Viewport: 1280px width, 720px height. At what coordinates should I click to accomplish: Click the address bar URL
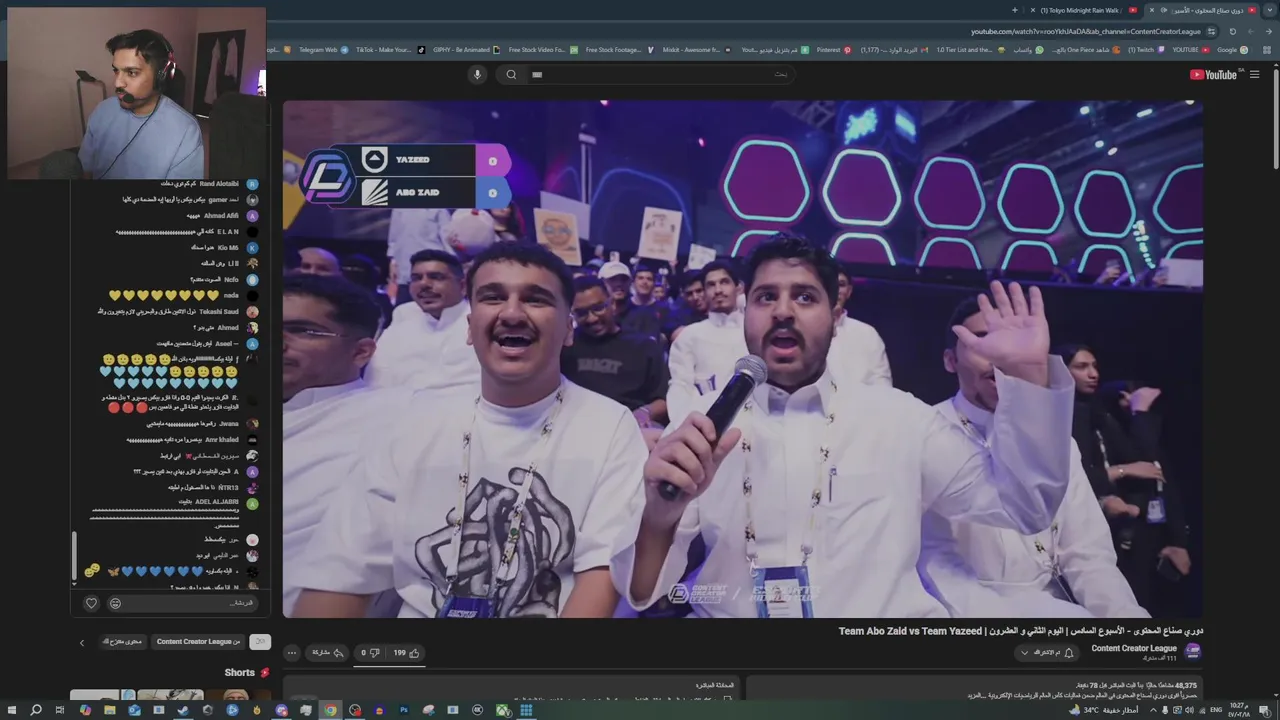(1085, 32)
